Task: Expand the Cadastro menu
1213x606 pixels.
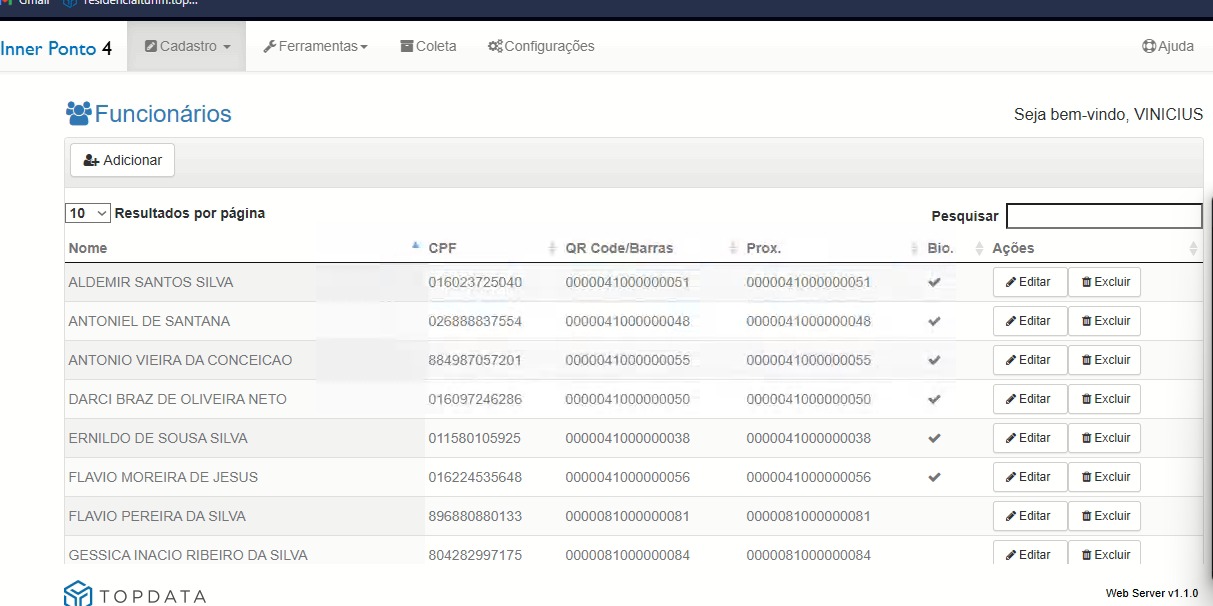Action: [187, 46]
